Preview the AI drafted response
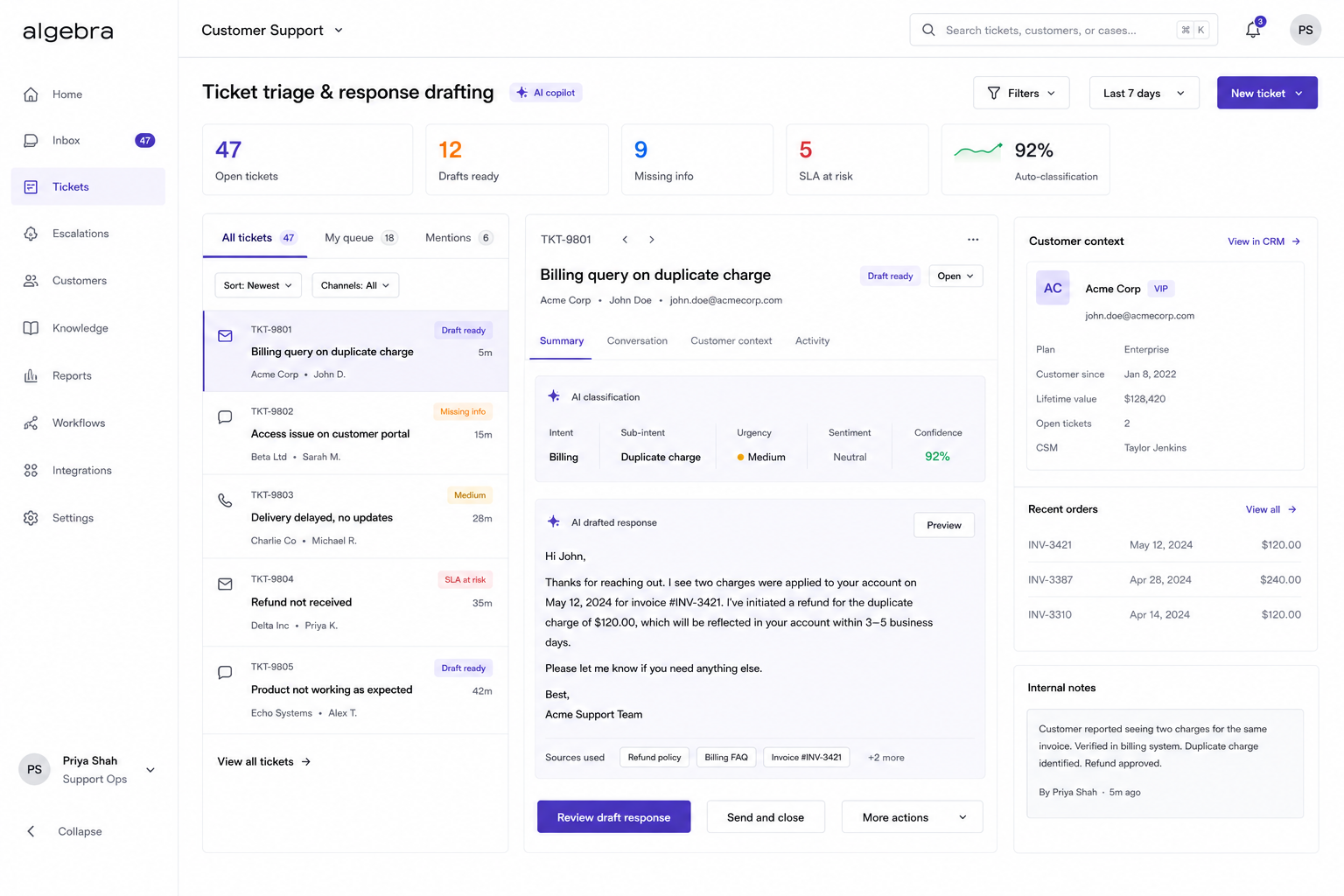 pyautogui.click(x=944, y=525)
